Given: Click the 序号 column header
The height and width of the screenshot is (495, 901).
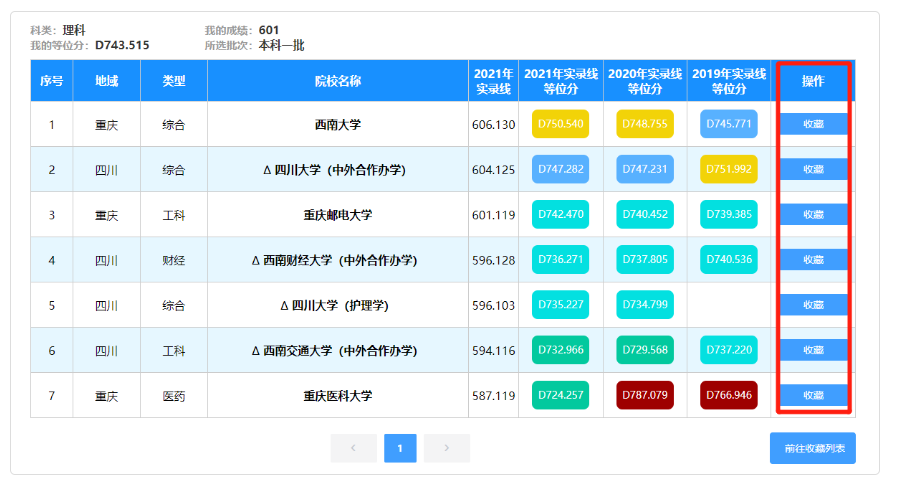Looking at the screenshot, I should [x=52, y=80].
